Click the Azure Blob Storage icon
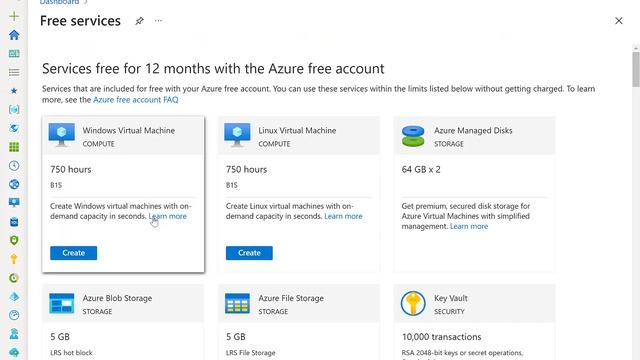640x360 pixels. [62, 303]
